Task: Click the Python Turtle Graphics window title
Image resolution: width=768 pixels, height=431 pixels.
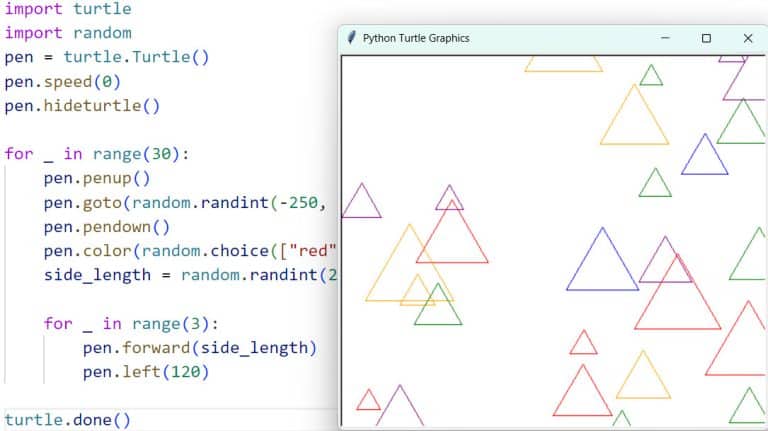Action: tap(416, 38)
